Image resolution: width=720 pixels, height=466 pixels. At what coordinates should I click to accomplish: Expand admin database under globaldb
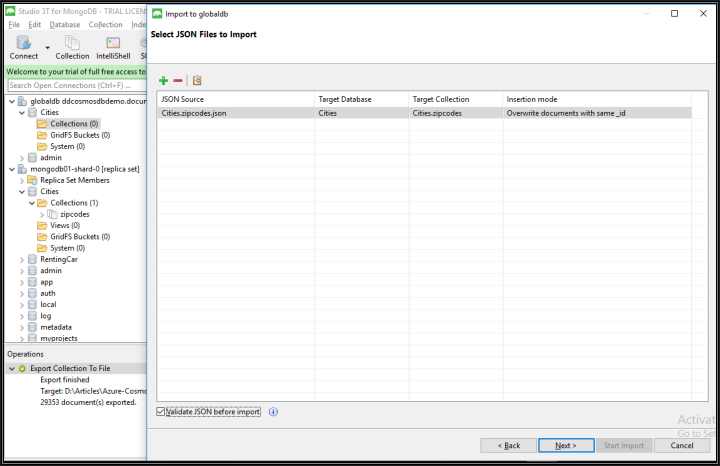tap(22, 158)
